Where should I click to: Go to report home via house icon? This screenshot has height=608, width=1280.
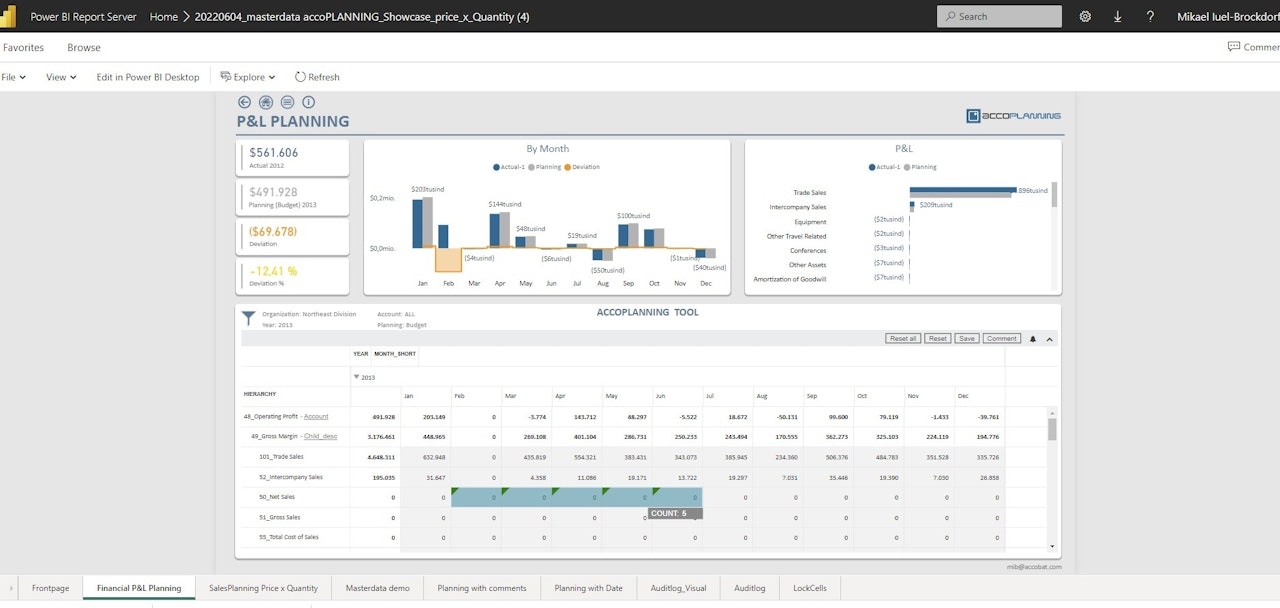point(266,102)
